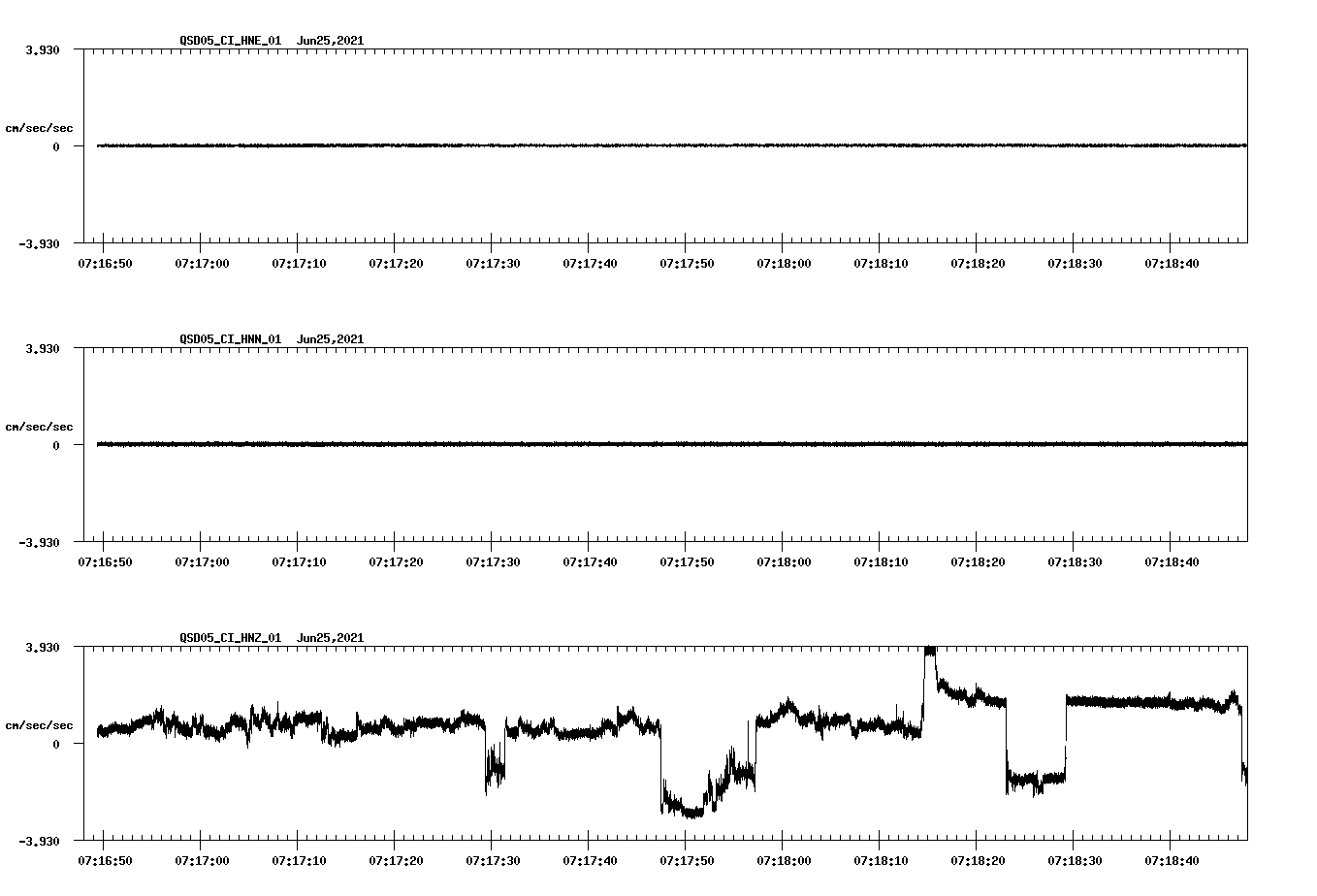This screenshot has height=896, width=1317.
Task: Click the 07:17:10 time label under HNZ plot
Action: pos(299,860)
